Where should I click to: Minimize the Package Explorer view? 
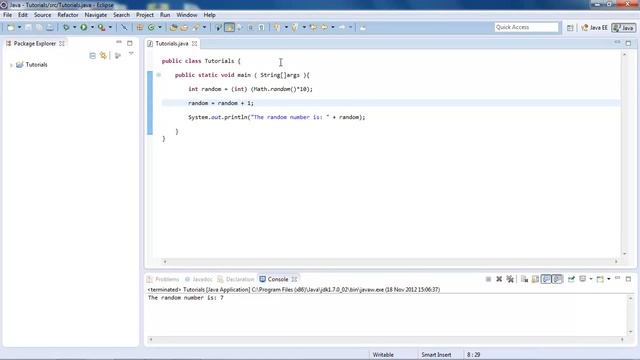point(119,42)
